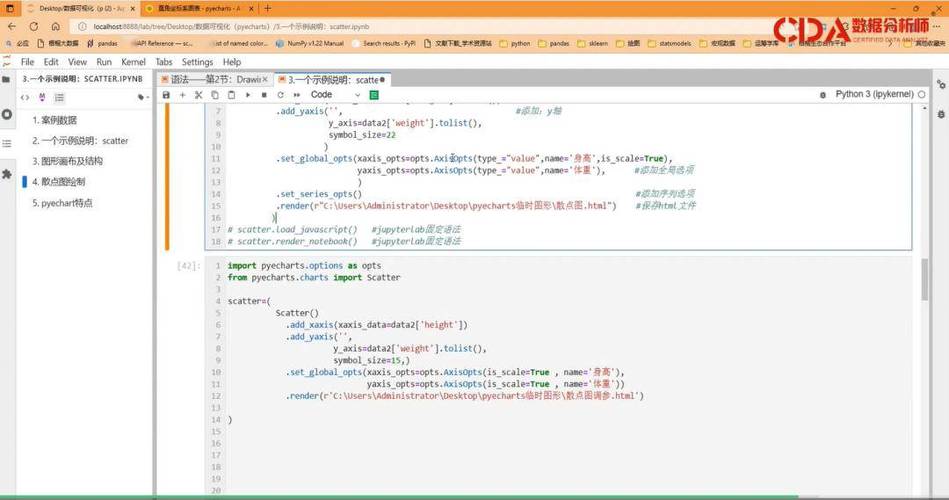The width and height of the screenshot is (949, 500).
Task: Go to TOC heading 4. 散点图绘制
Action: (x=59, y=182)
